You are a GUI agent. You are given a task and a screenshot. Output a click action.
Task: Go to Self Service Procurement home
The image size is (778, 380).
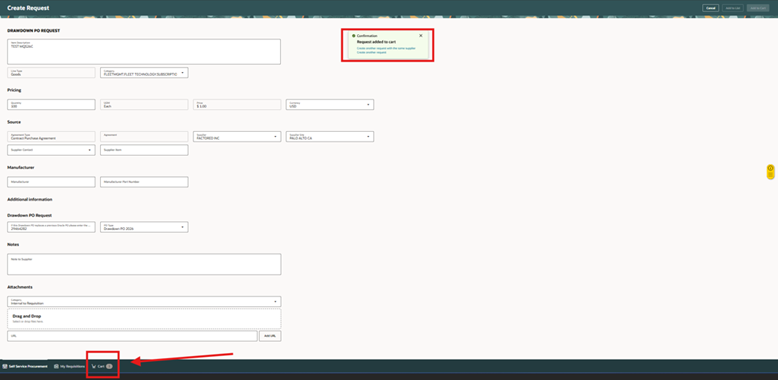[x=25, y=366]
